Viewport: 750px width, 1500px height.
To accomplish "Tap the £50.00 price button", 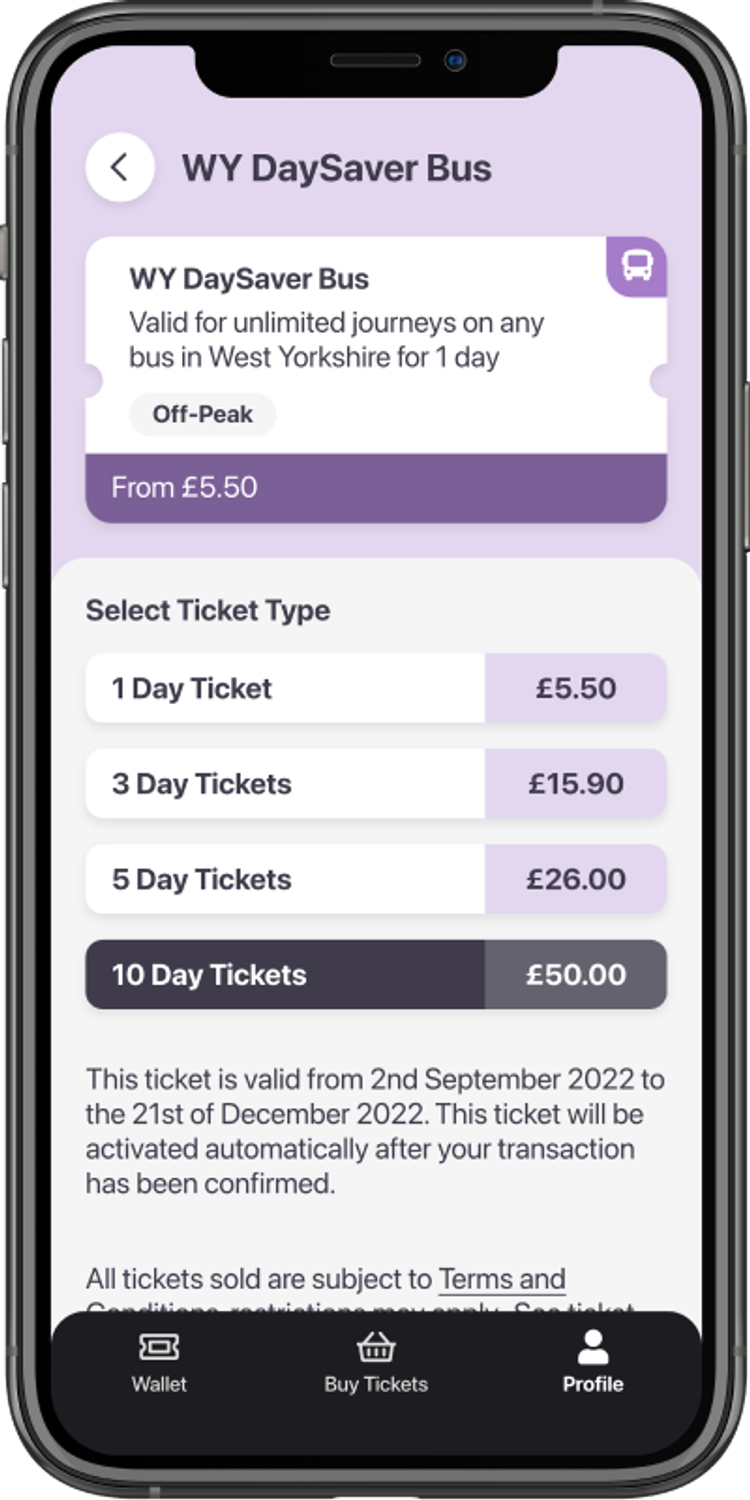I will pyautogui.click(x=576, y=975).
